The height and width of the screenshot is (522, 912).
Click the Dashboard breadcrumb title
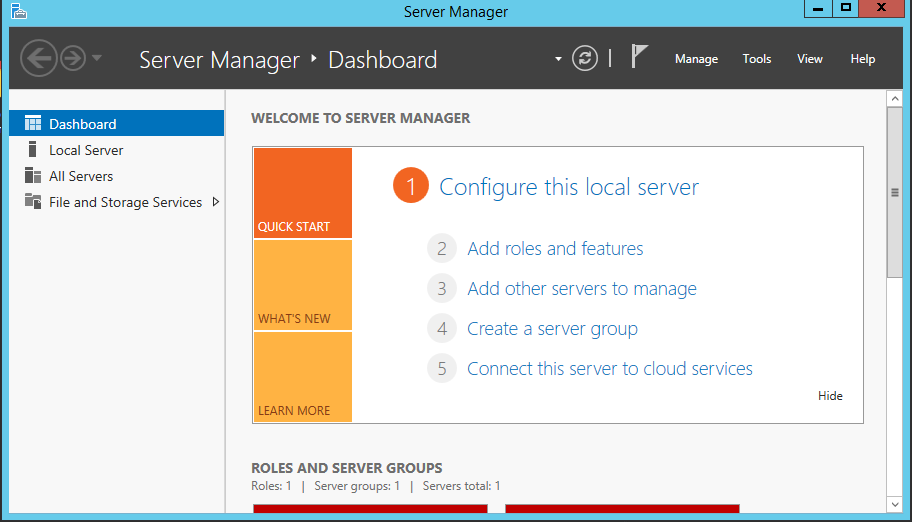coord(383,59)
